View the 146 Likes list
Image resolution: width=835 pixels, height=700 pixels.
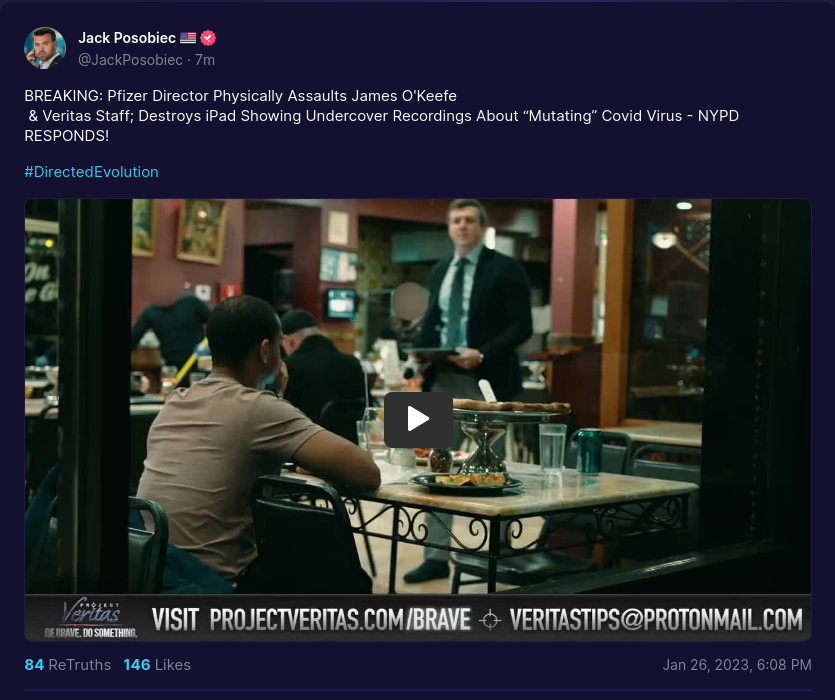pyautogui.click(x=156, y=665)
